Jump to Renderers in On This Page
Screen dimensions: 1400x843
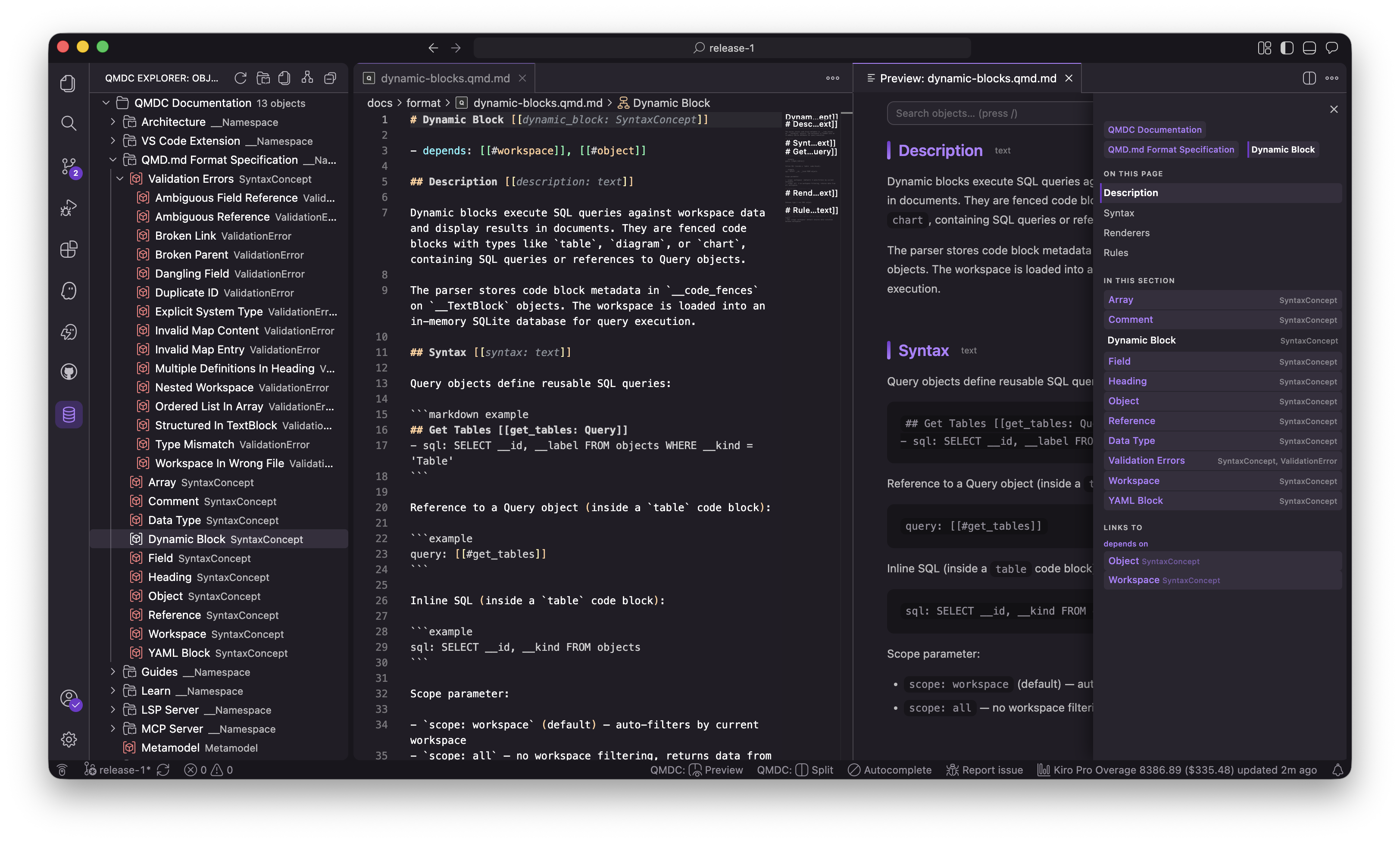tap(1126, 233)
